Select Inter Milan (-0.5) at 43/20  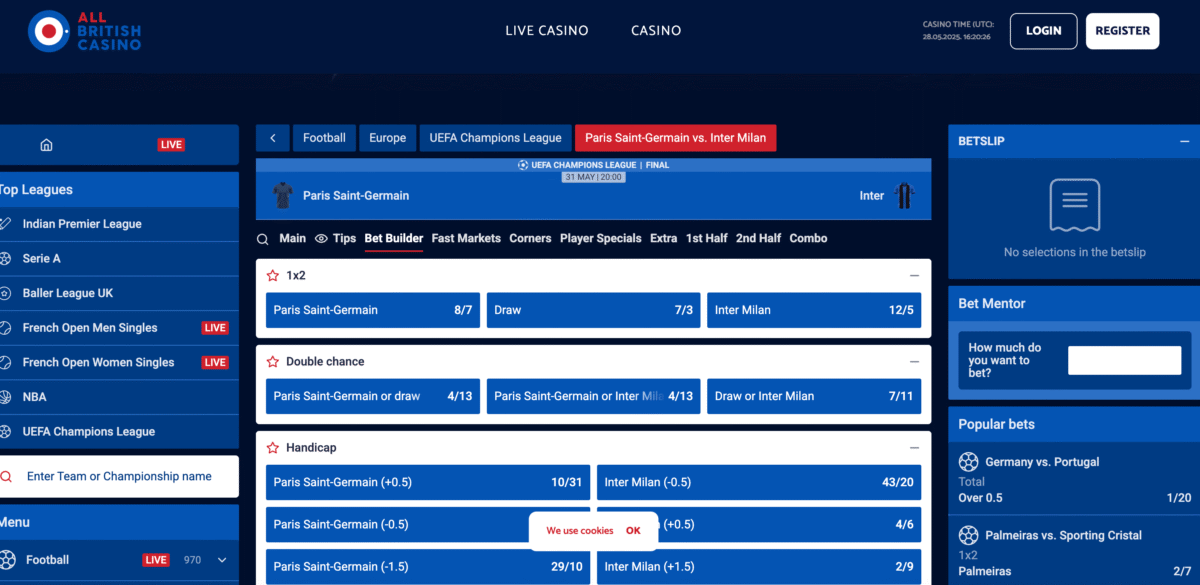759,482
